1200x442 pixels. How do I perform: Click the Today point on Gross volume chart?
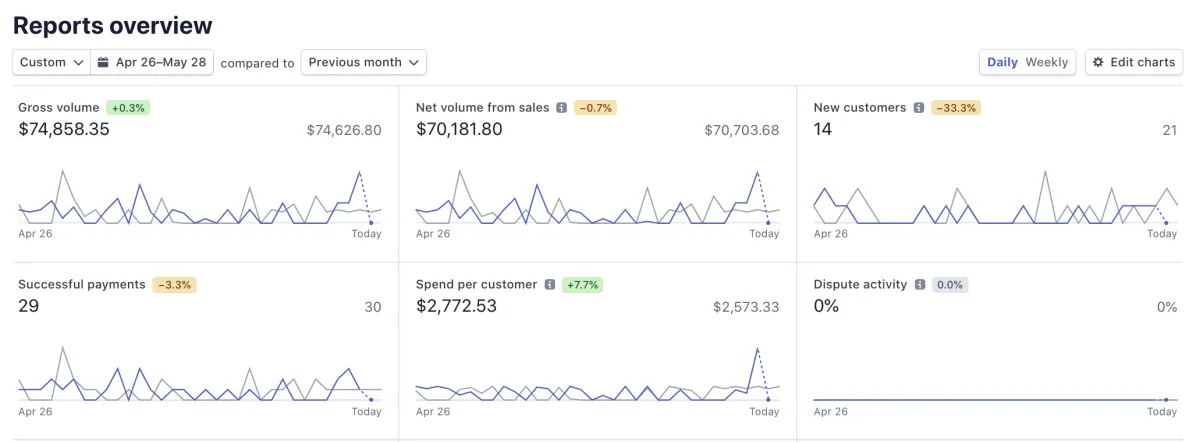(x=371, y=222)
